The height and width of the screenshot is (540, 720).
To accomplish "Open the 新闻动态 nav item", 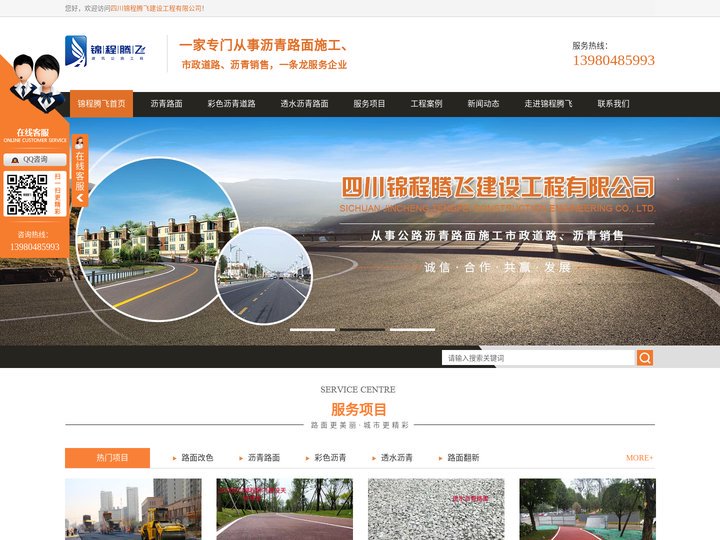I will (x=484, y=104).
